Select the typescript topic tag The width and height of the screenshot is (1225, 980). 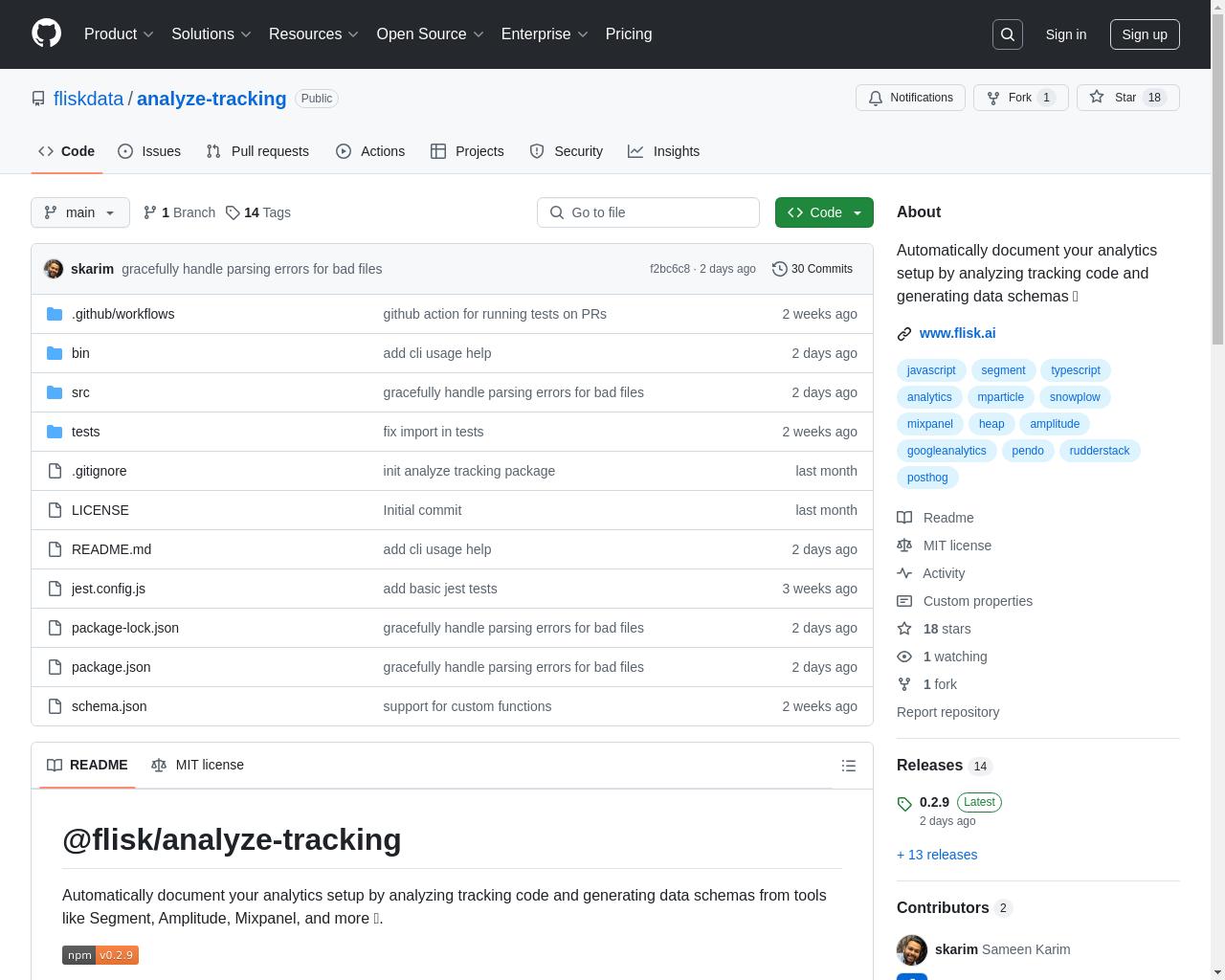tap(1075, 370)
